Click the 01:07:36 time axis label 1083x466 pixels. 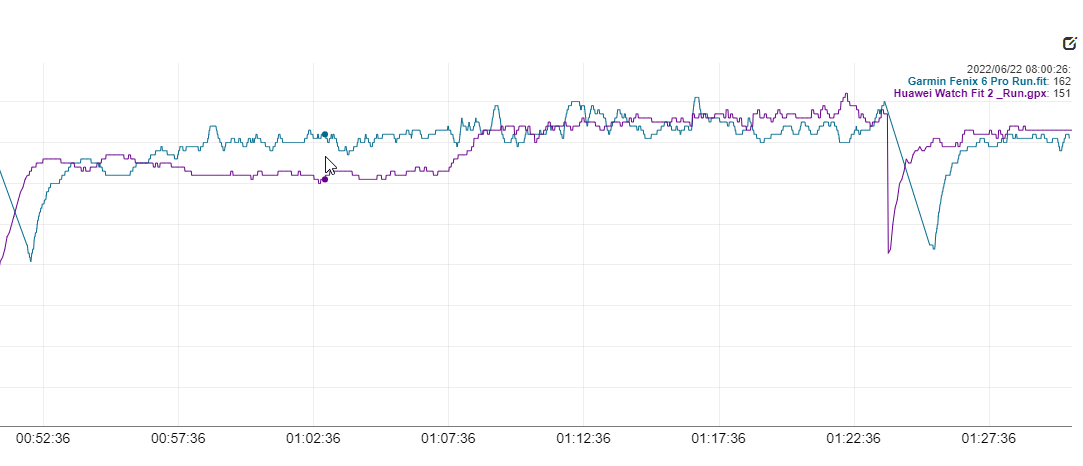pyautogui.click(x=448, y=438)
